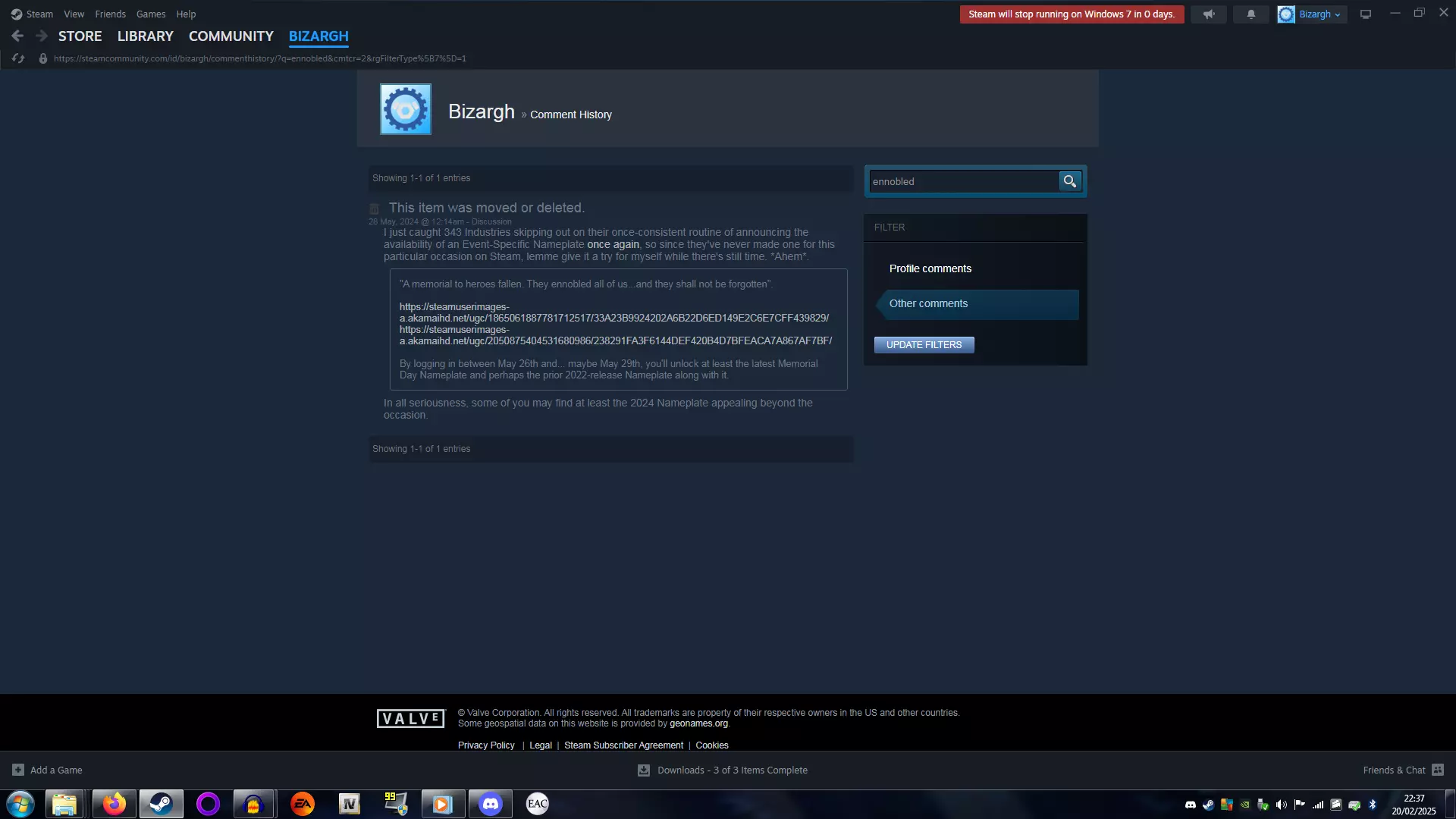
Task: Open Discord from the Windows taskbar
Action: 491,804
